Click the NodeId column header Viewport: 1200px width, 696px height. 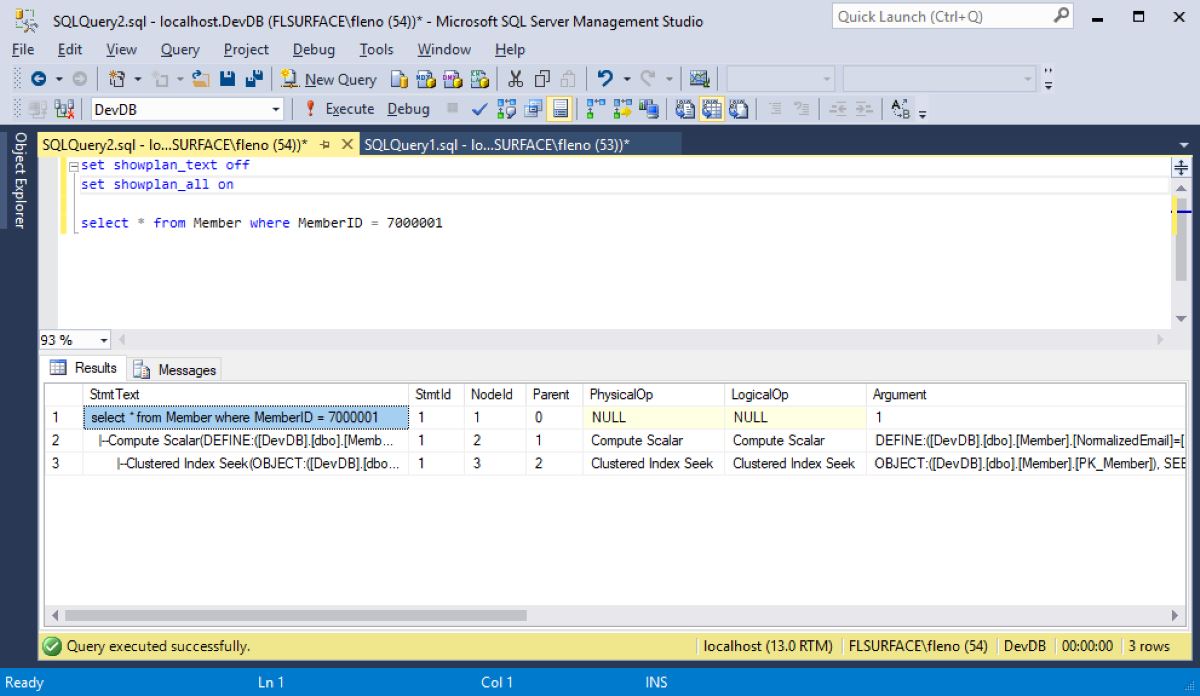click(495, 394)
